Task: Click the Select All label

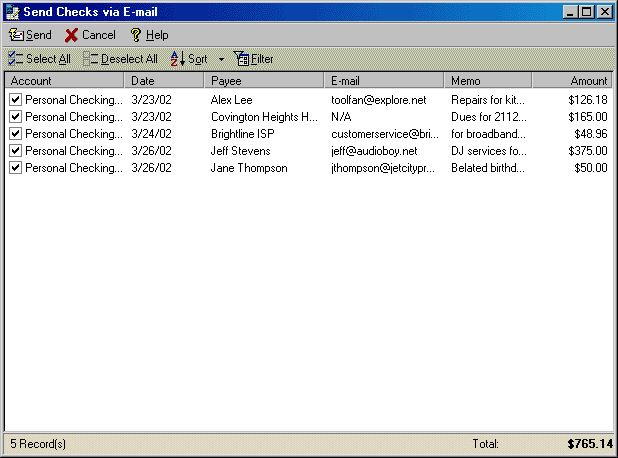Action: [x=48, y=59]
